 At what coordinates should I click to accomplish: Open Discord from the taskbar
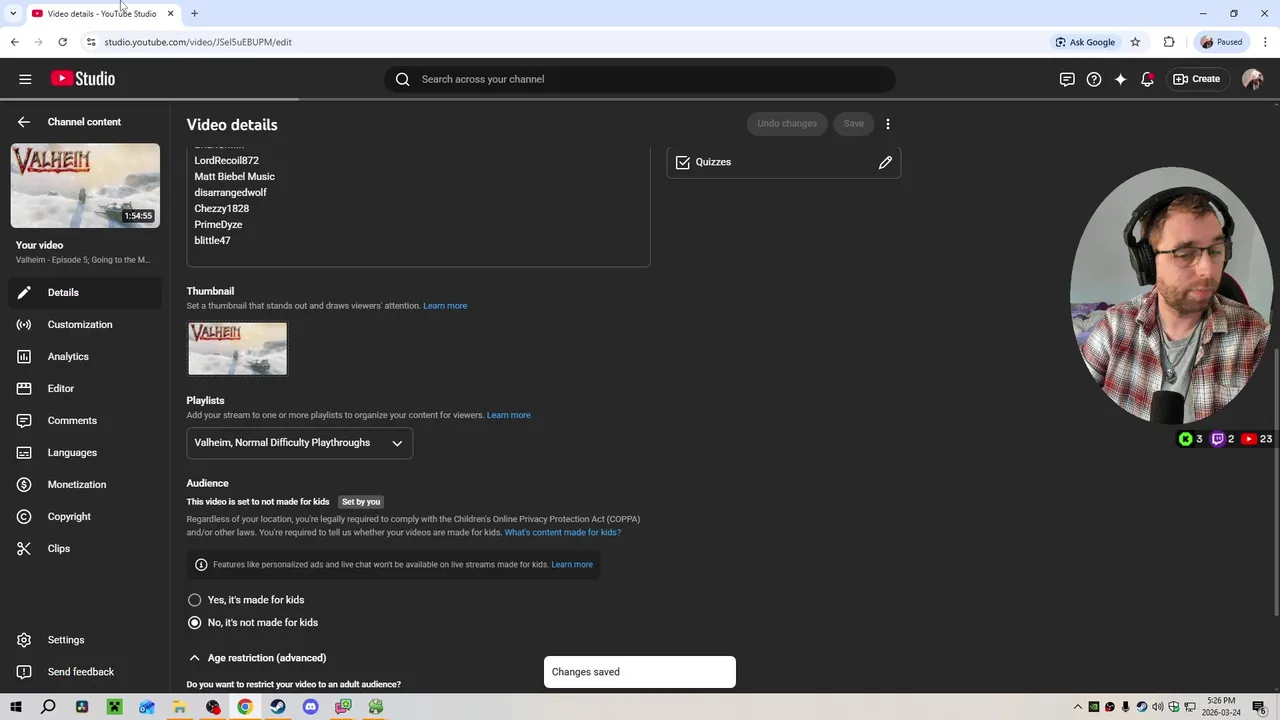311,707
